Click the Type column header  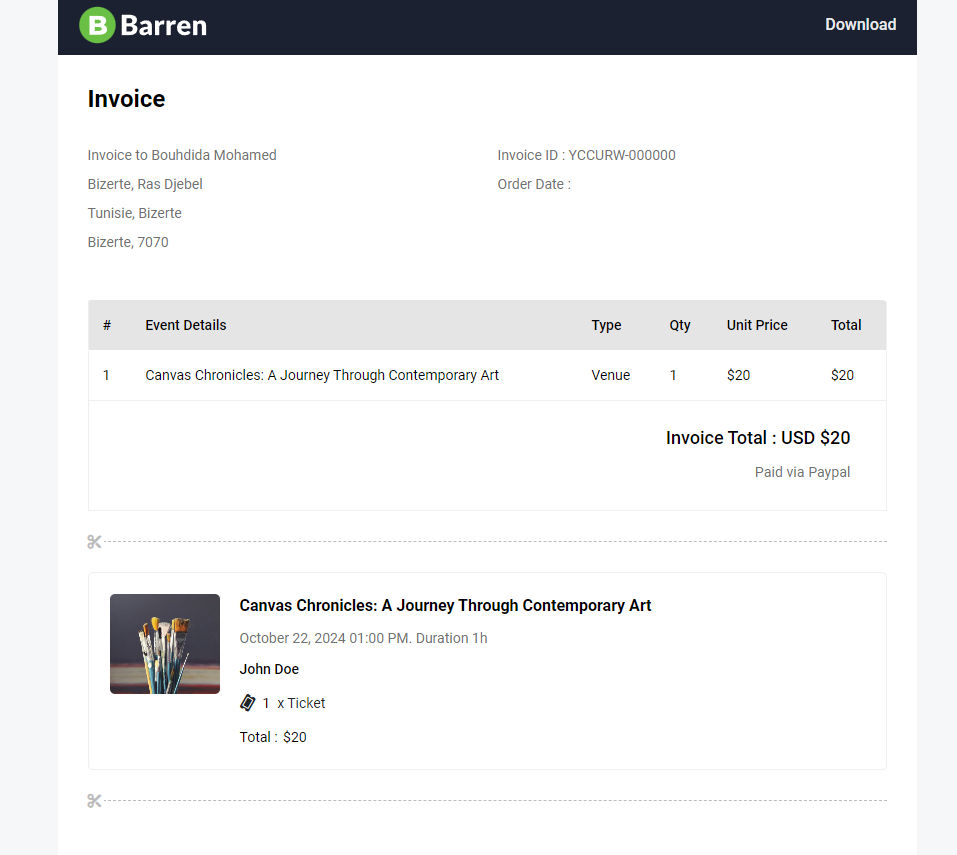pyautogui.click(x=606, y=325)
